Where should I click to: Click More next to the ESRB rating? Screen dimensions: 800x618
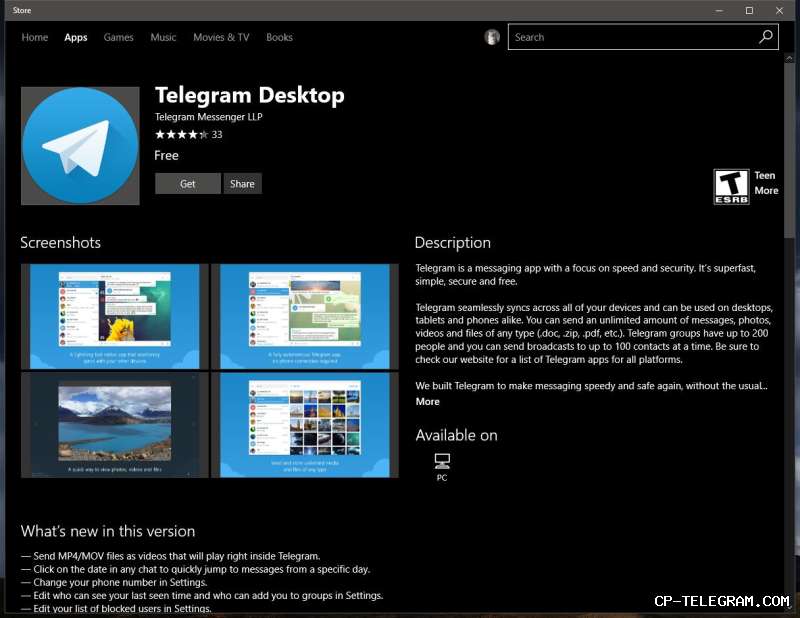(766, 190)
